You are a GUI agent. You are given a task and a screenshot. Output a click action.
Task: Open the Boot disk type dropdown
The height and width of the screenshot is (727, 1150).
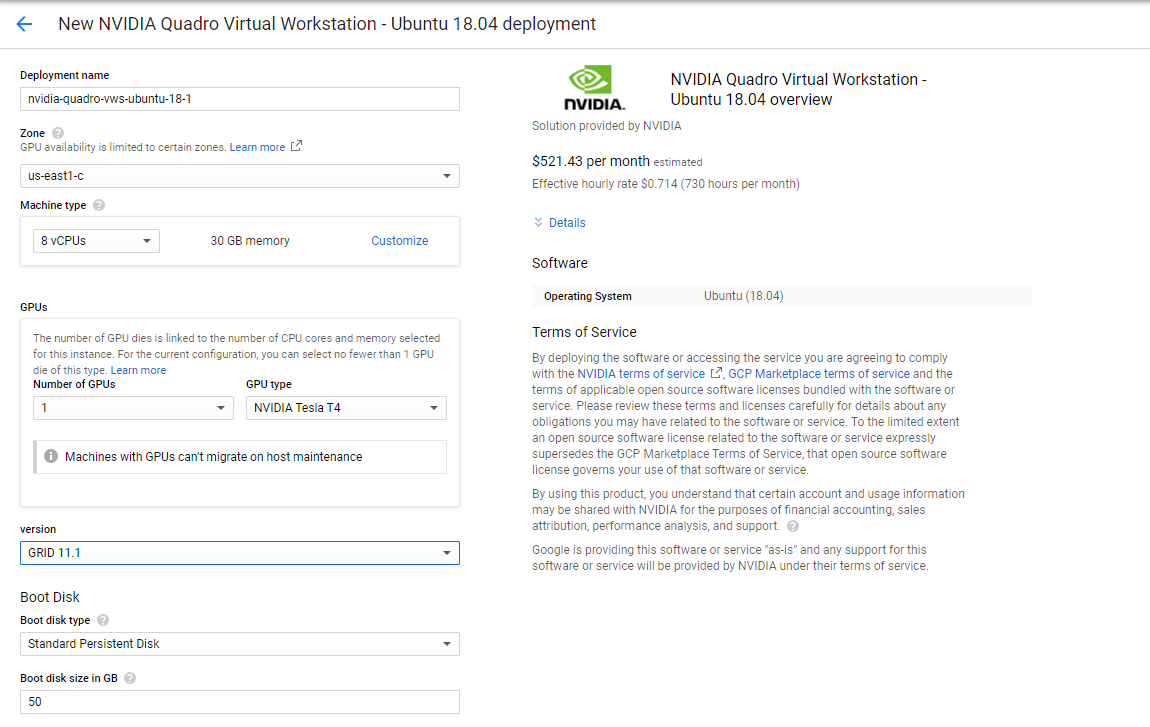pyautogui.click(x=240, y=644)
